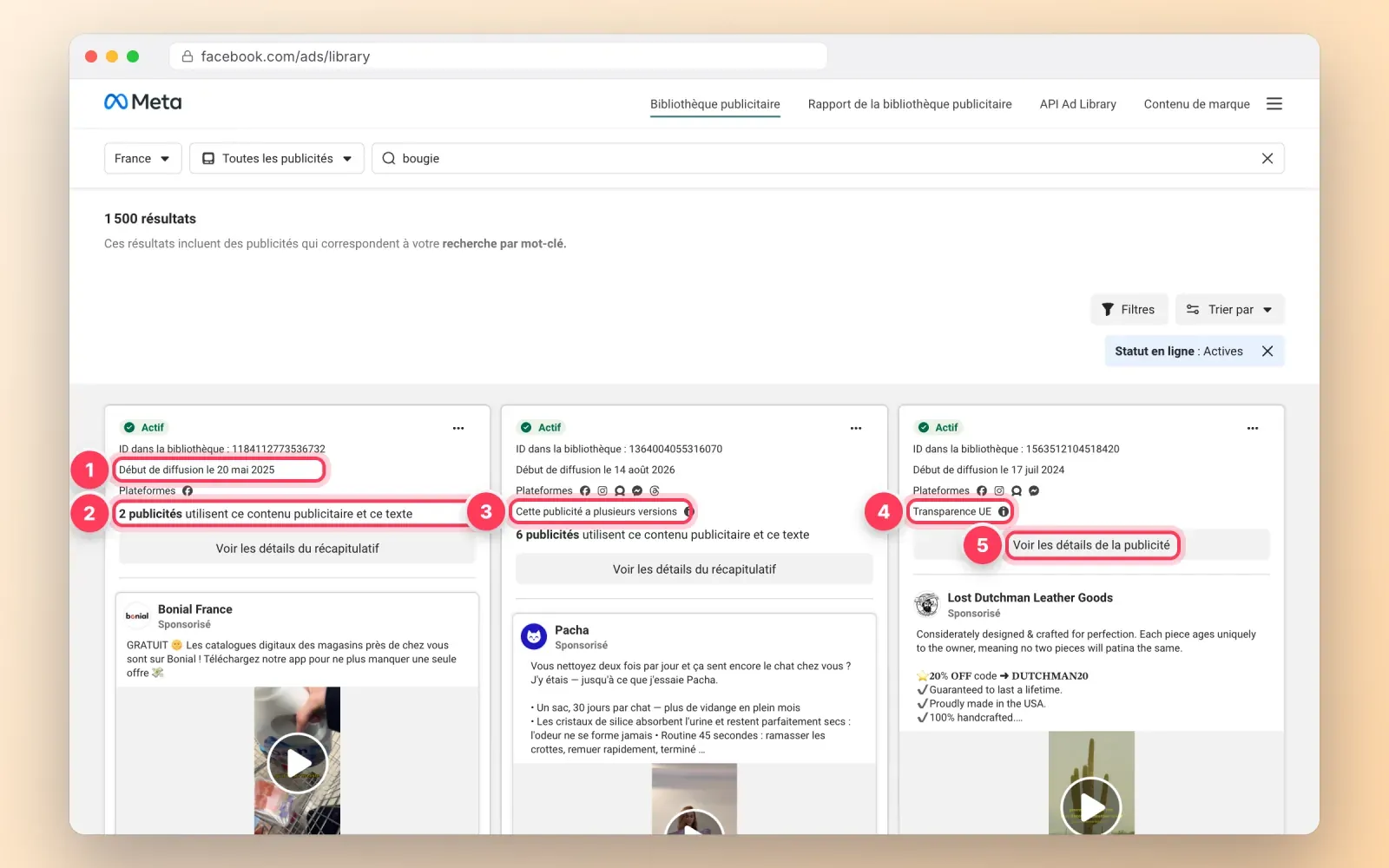This screenshot has height=868, width=1389.
Task: Click info icon beside plusieurs versions text
Action: pos(688,511)
